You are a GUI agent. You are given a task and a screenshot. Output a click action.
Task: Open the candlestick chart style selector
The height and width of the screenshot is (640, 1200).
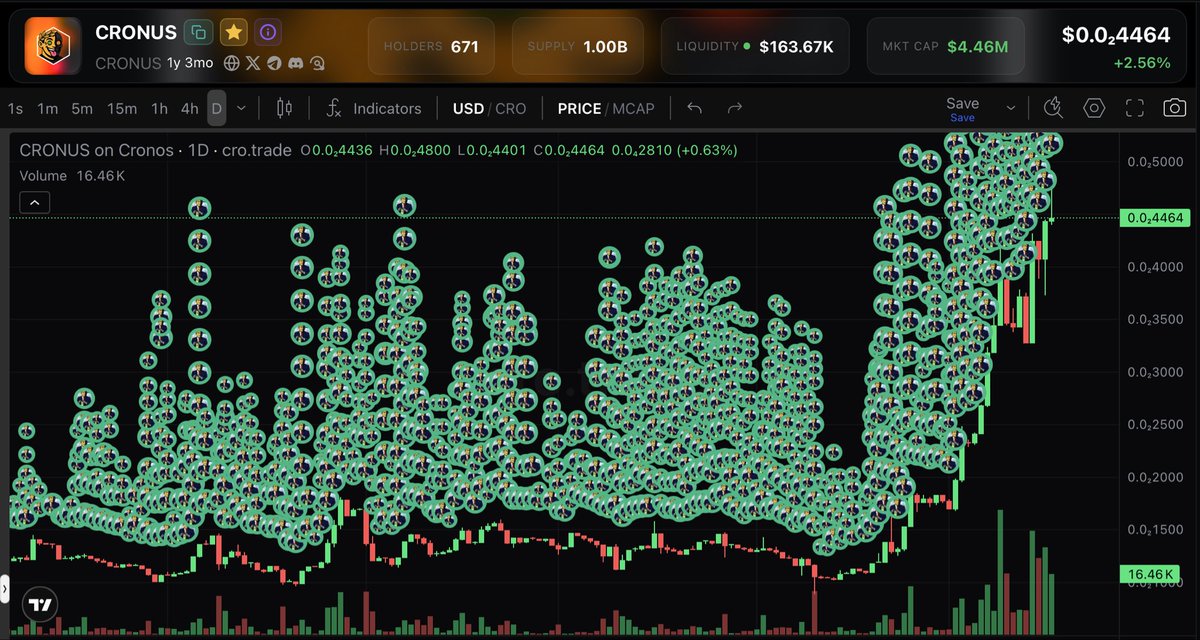click(283, 108)
